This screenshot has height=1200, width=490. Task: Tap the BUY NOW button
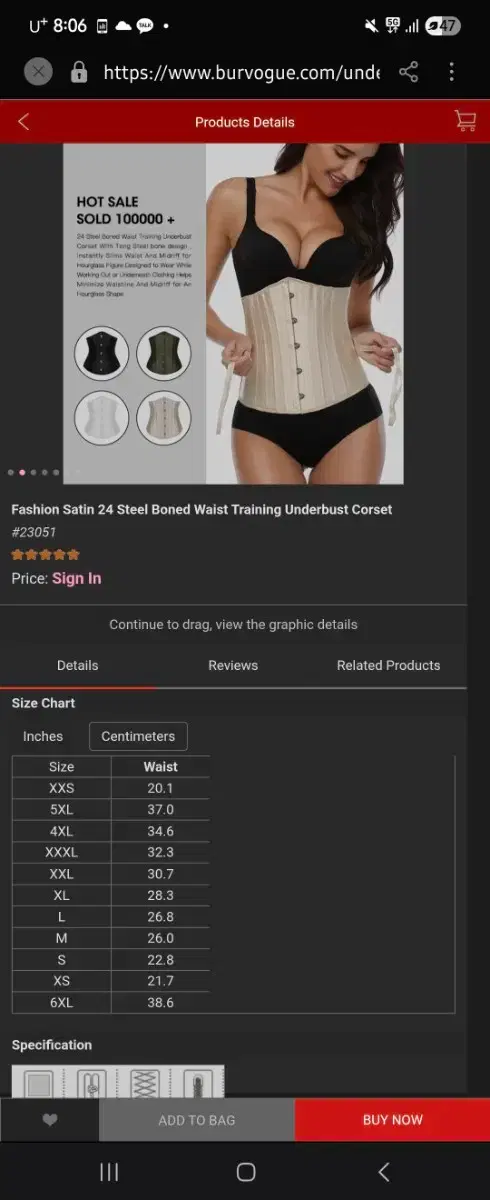(393, 1120)
